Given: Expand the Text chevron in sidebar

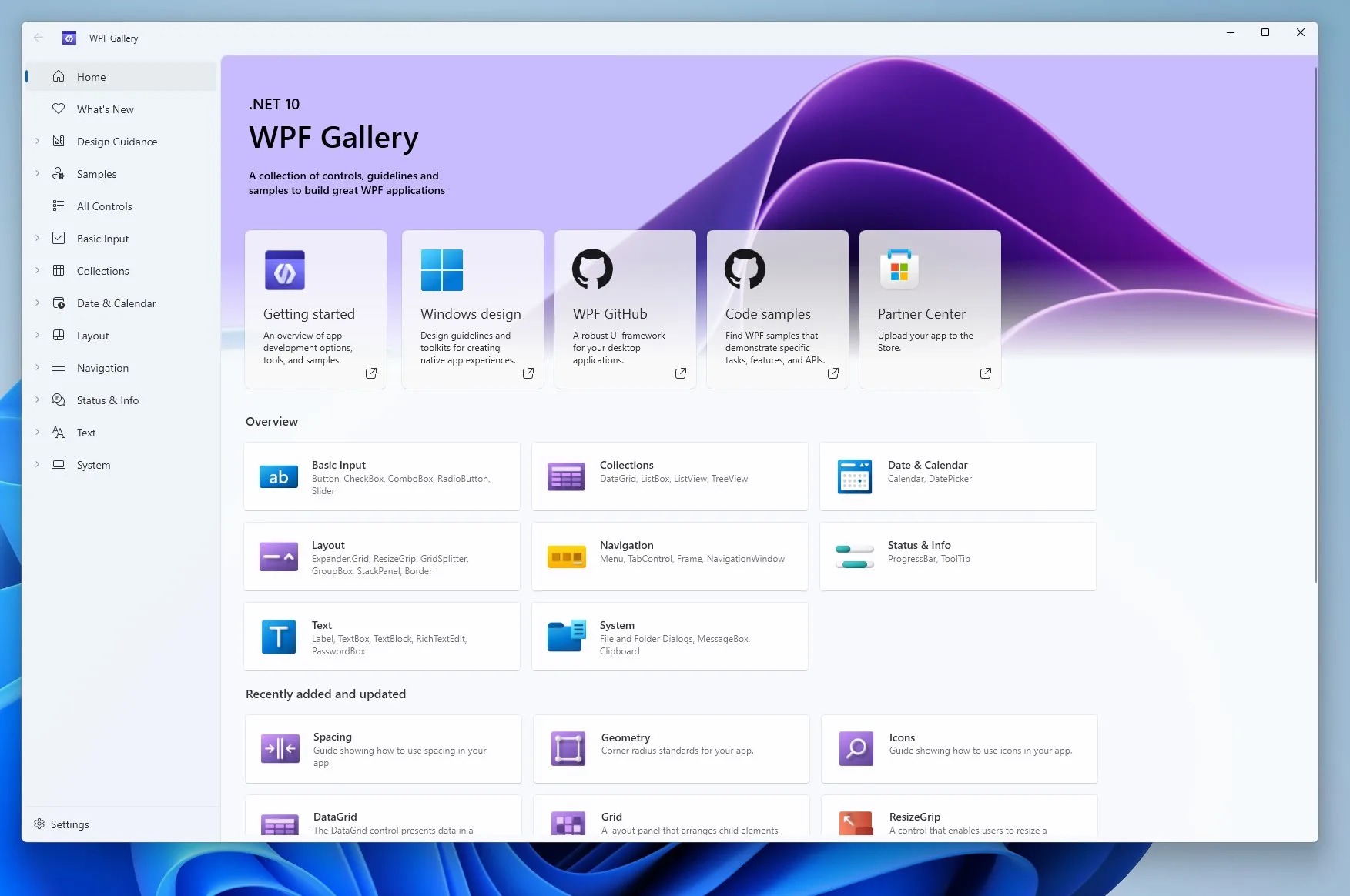Looking at the screenshot, I should pos(37,432).
